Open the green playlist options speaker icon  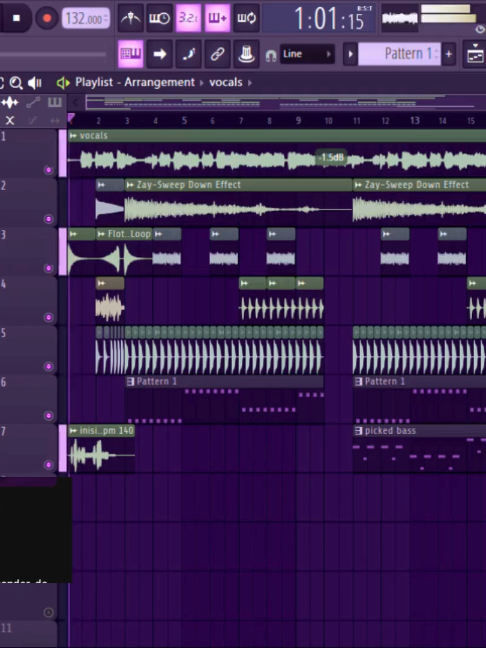pyautogui.click(x=63, y=83)
